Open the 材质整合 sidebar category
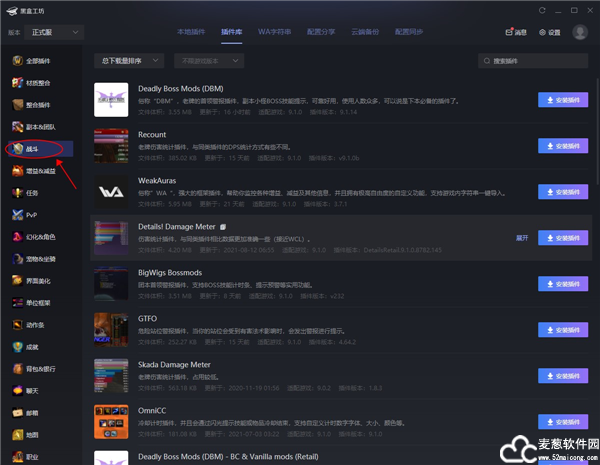This screenshot has height=465, width=600. pyautogui.click(x=31, y=83)
